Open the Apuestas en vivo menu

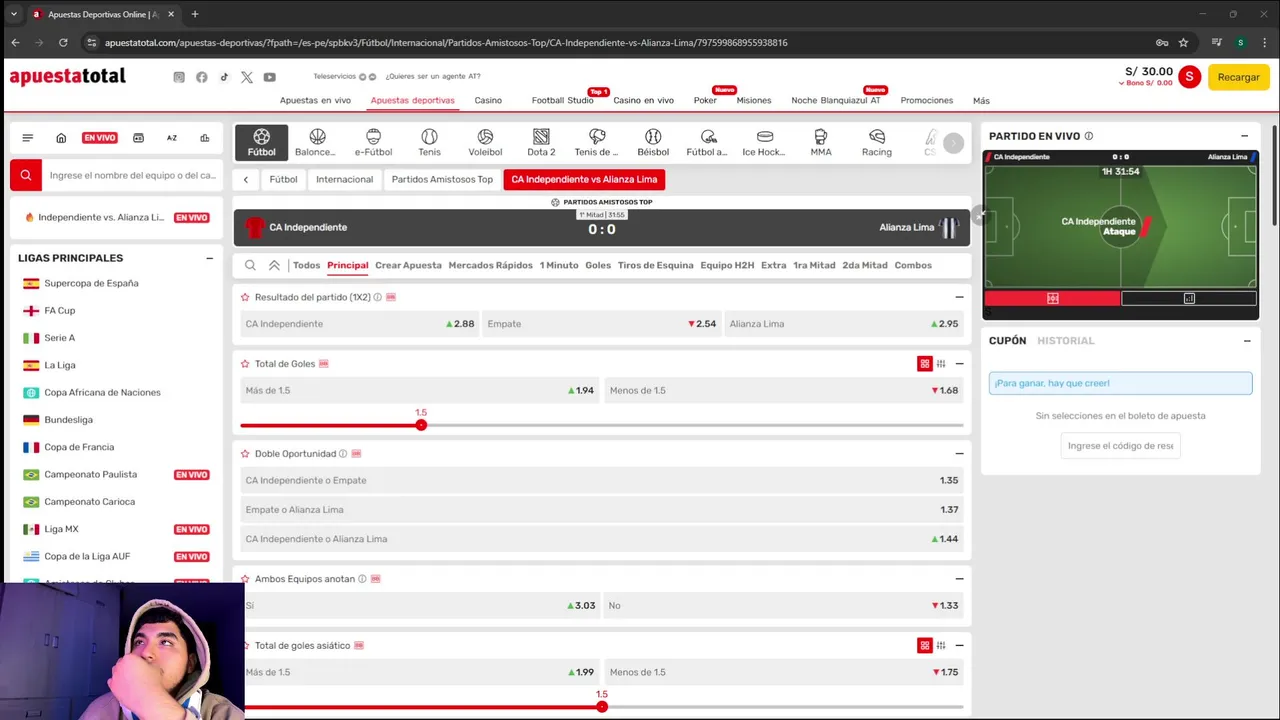[x=315, y=100]
